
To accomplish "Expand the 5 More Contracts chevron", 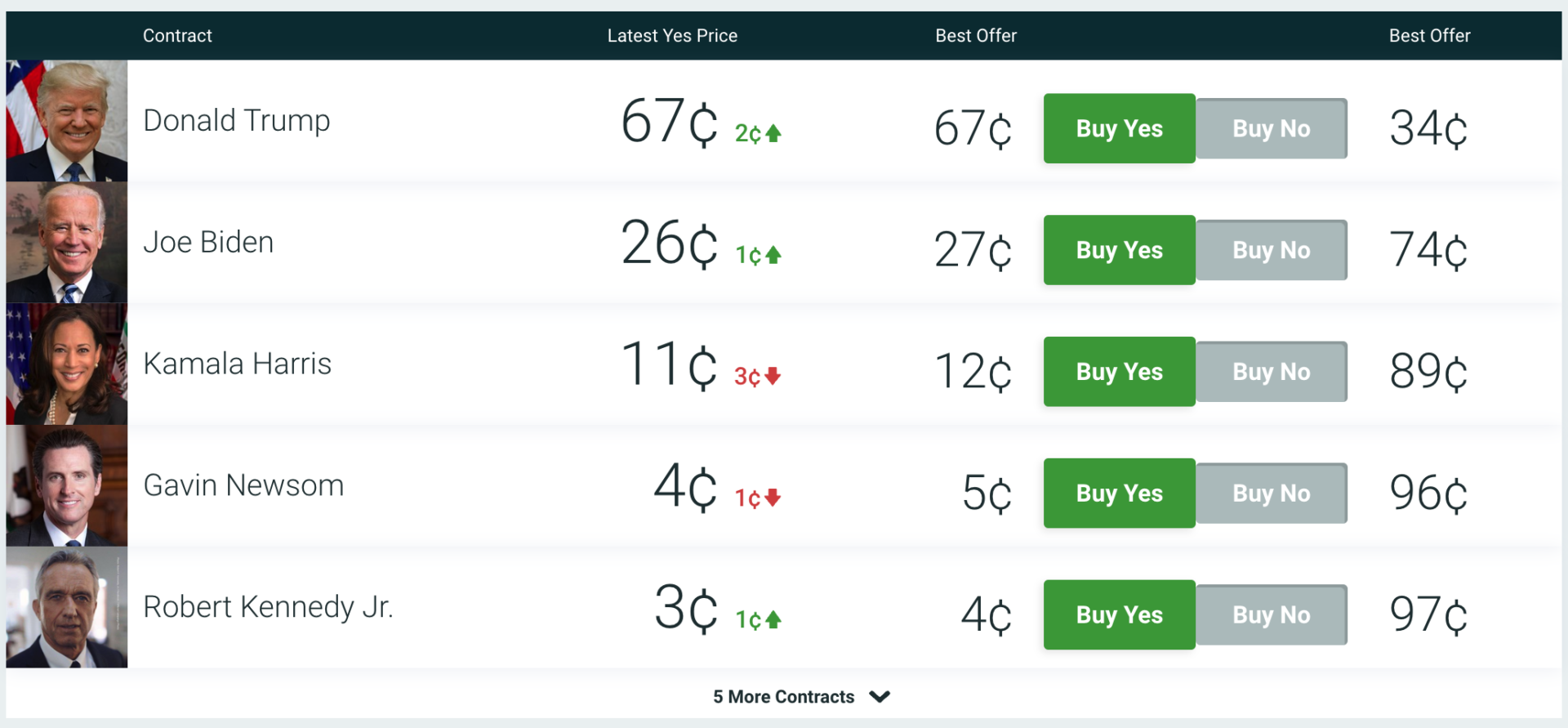I will 880,697.
